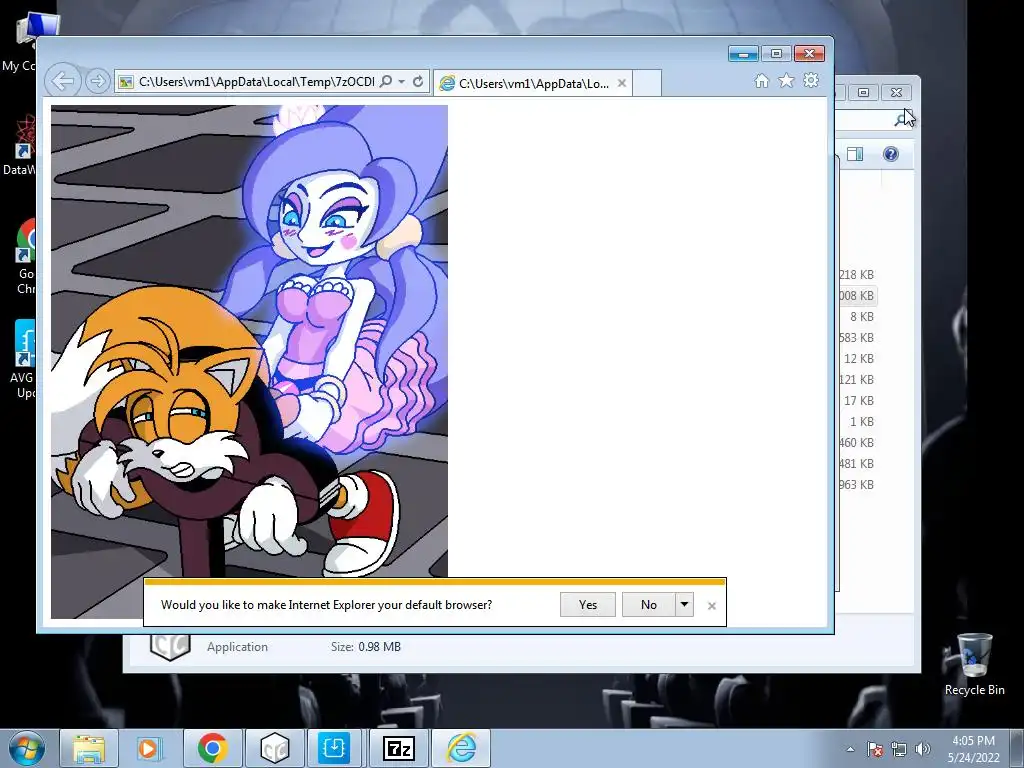Expand the dropdown arrow beside No
The width and height of the screenshot is (1024, 768).
point(684,605)
